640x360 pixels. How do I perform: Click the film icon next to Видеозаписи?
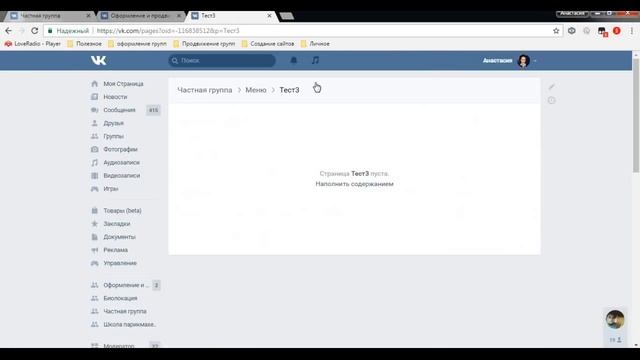95,176
